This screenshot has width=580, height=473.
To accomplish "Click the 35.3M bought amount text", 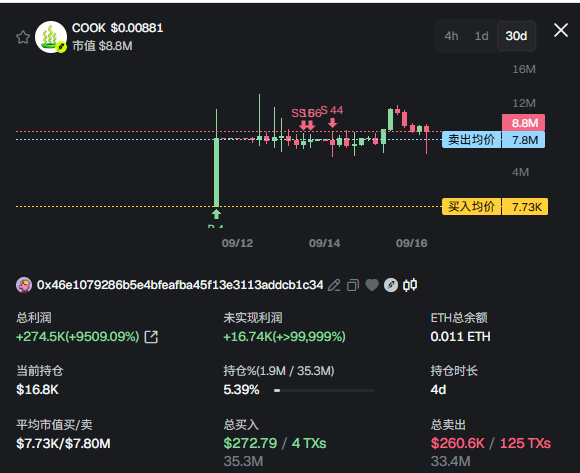I will [x=243, y=461].
